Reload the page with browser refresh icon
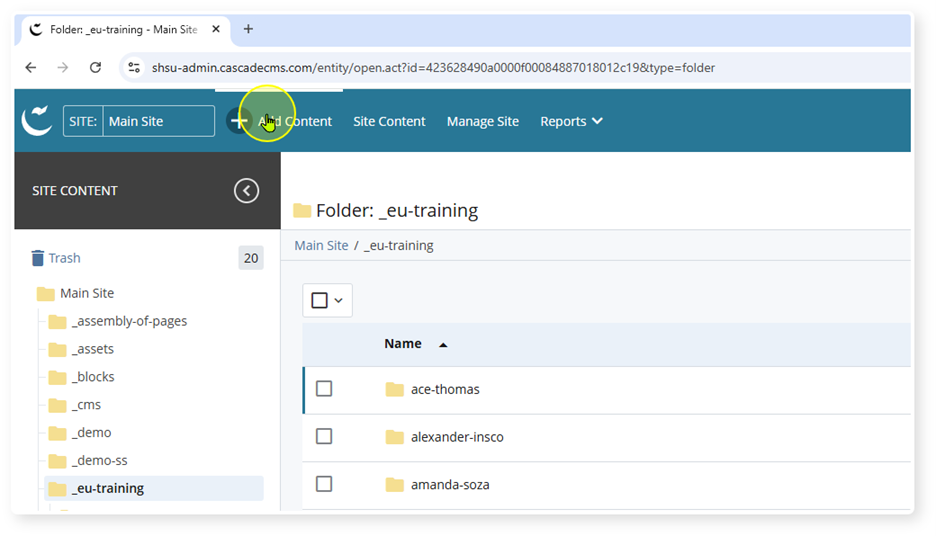This screenshot has height=536, width=936. point(95,68)
